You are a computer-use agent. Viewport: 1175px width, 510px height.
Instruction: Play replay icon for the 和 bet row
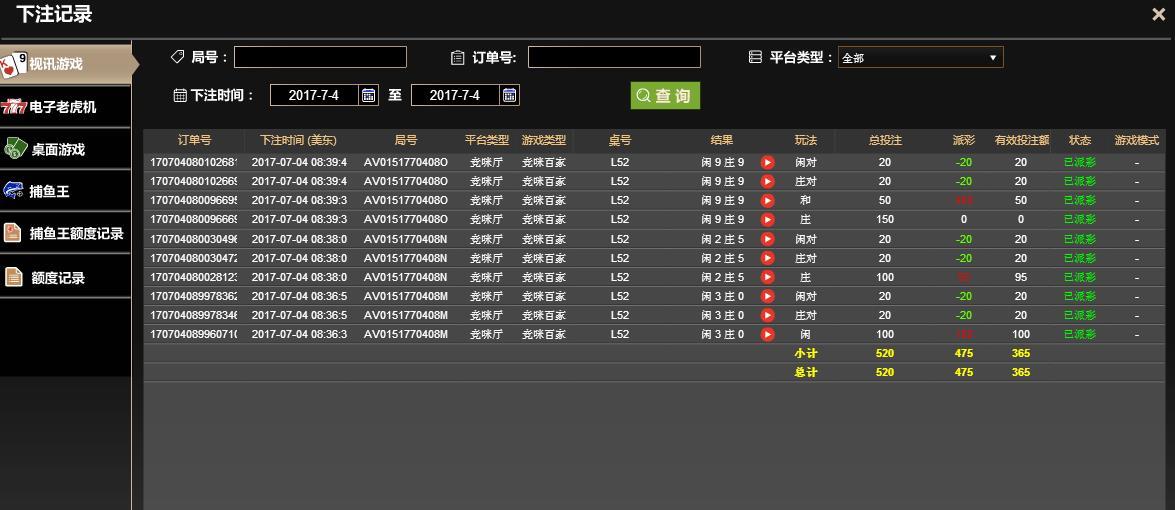click(767, 200)
